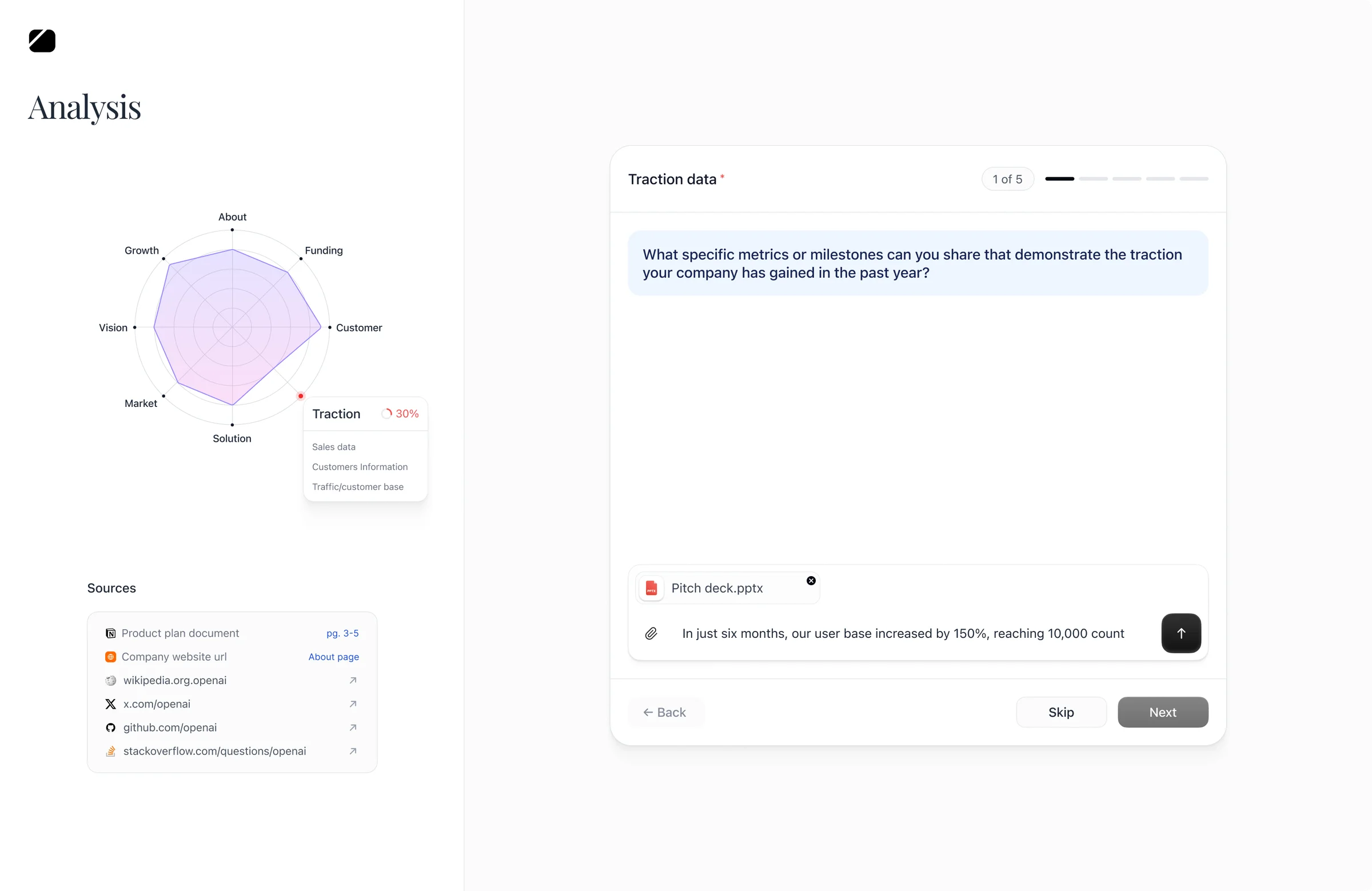Open wikipedia.org.openai external link arrow
Viewport: 1372px width, 891px height.
[353, 680]
